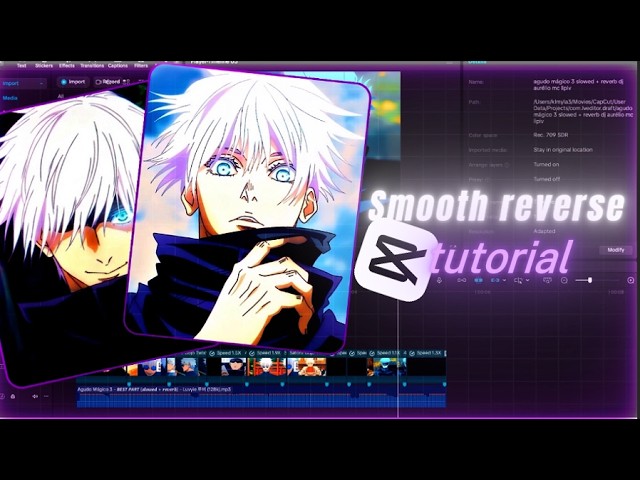Click the preview axis icon
The width and height of the screenshot is (640, 480).
click(548, 280)
